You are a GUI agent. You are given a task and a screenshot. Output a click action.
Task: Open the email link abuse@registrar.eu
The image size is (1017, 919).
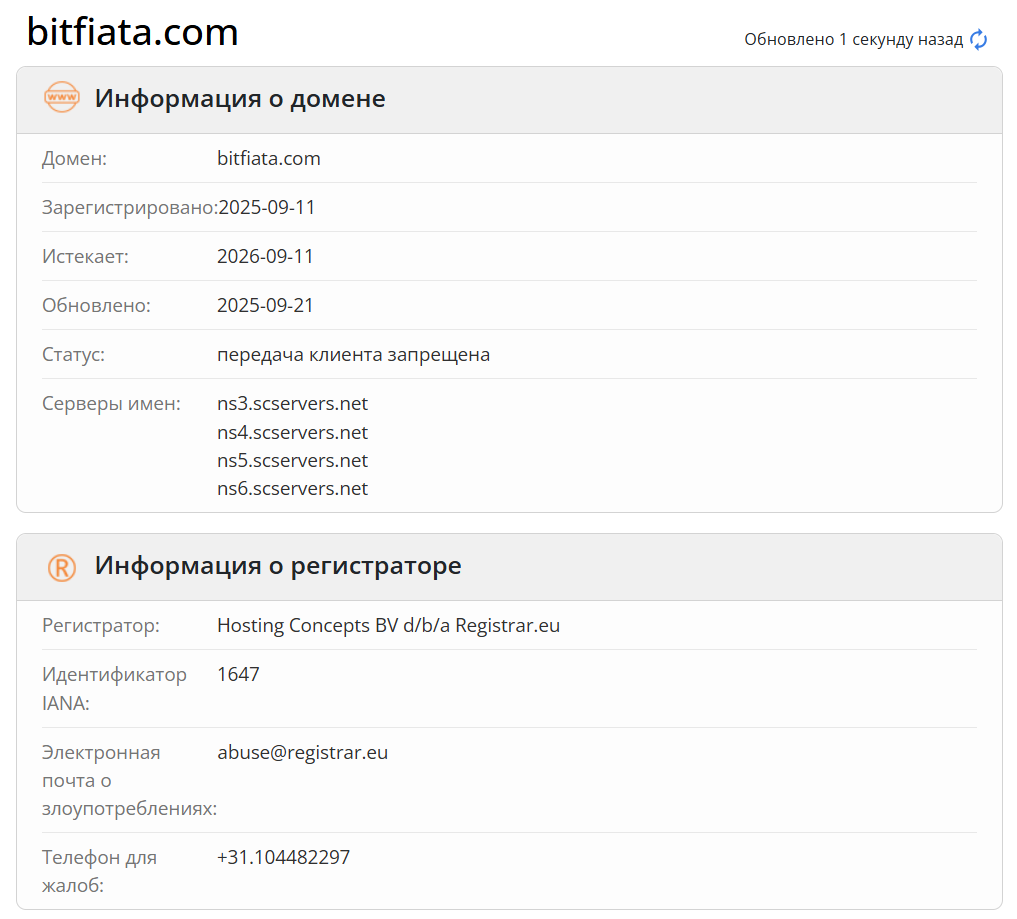303,752
